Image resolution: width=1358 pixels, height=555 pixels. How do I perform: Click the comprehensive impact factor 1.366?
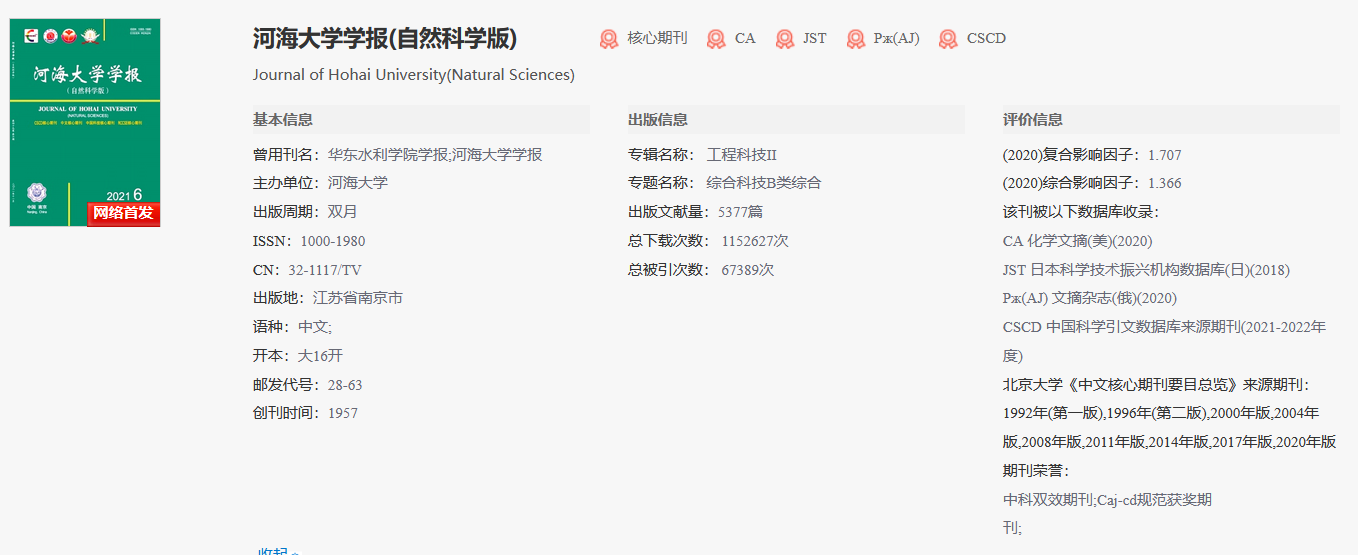1165,183
